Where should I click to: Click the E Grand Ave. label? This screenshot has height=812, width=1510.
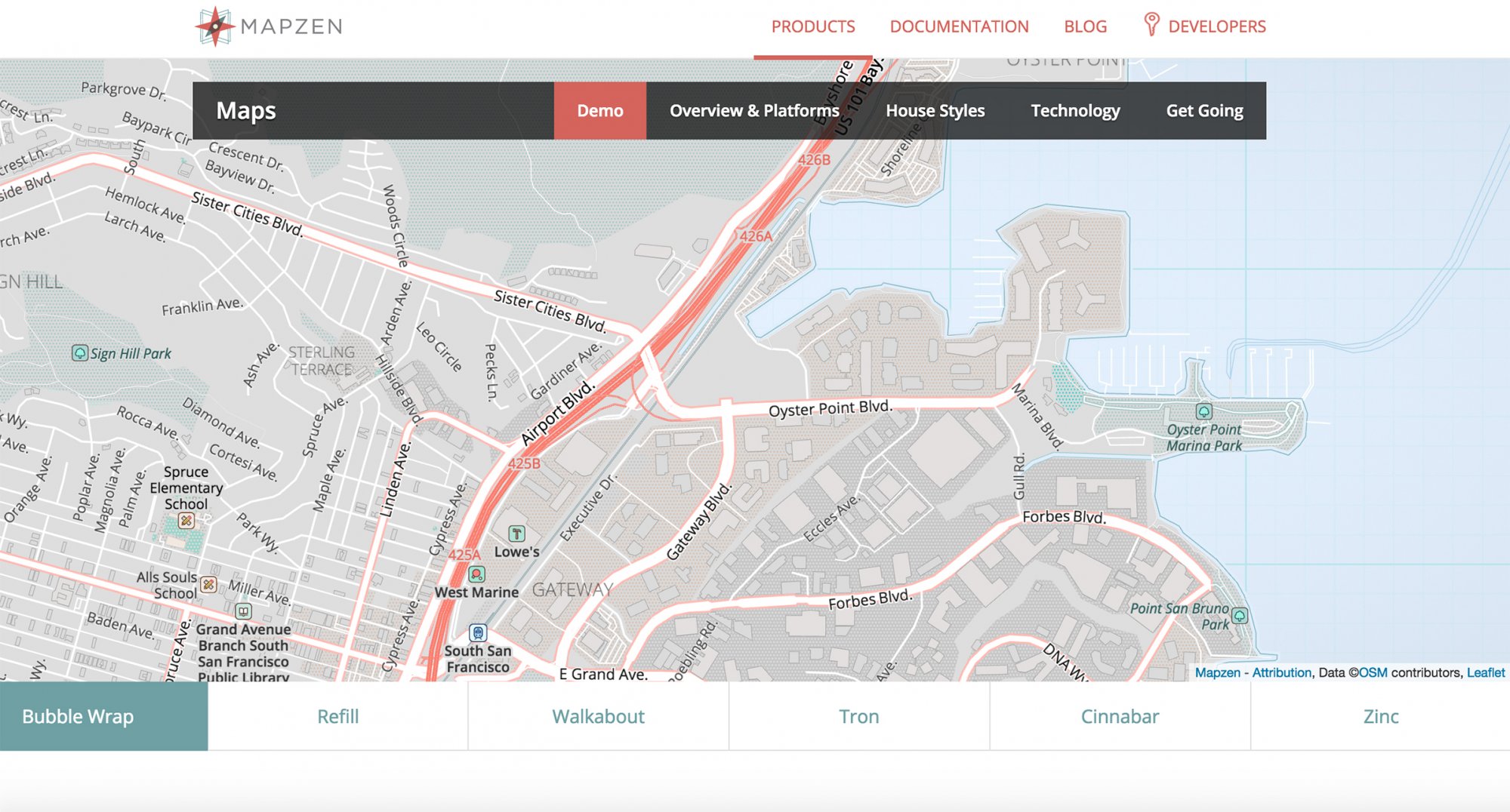tap(603, 674)
